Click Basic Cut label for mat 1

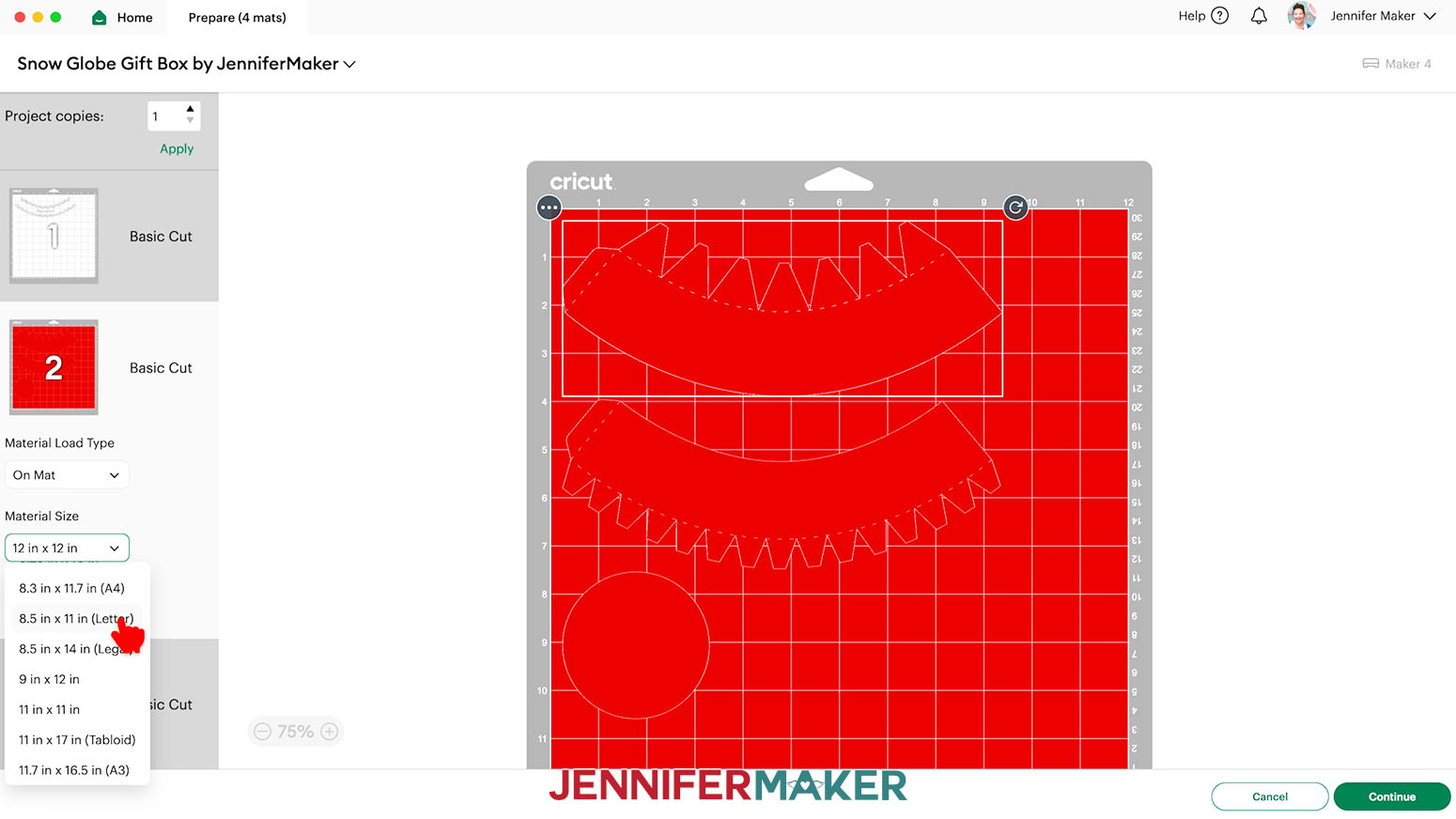161,237
